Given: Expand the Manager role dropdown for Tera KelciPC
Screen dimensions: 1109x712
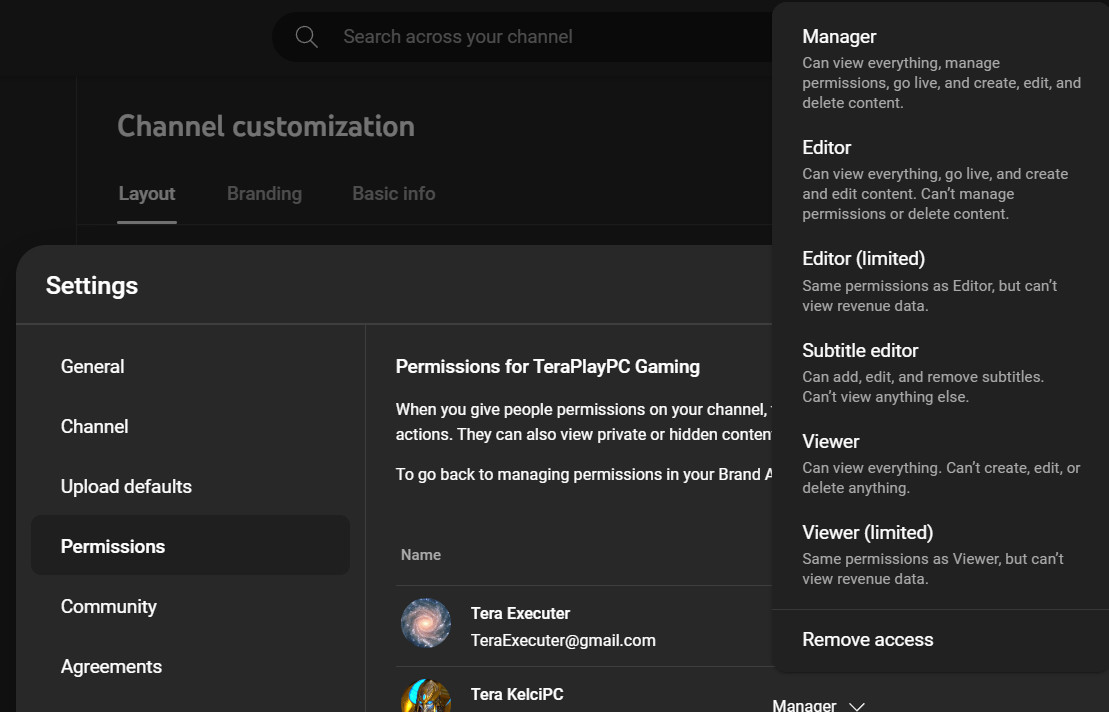Looking at the screenshot, I should (x=818, y=705).
